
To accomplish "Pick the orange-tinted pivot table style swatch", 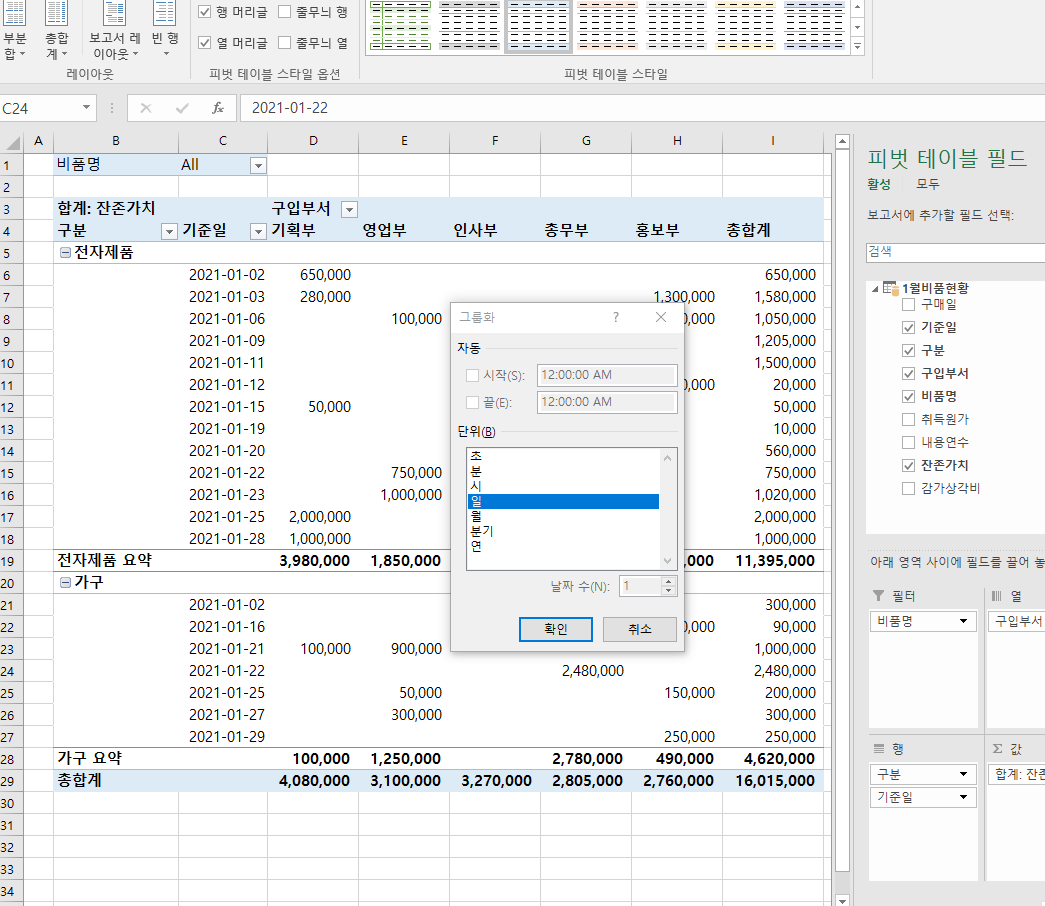I will [x=607, y=26].
